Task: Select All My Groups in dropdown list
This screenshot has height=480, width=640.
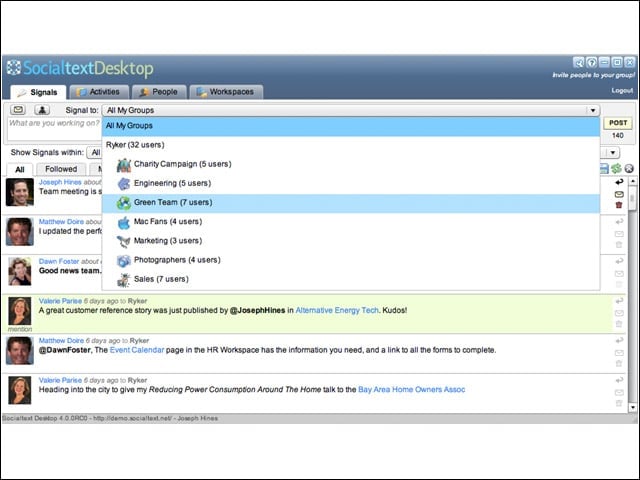Action: click(351, 126)
